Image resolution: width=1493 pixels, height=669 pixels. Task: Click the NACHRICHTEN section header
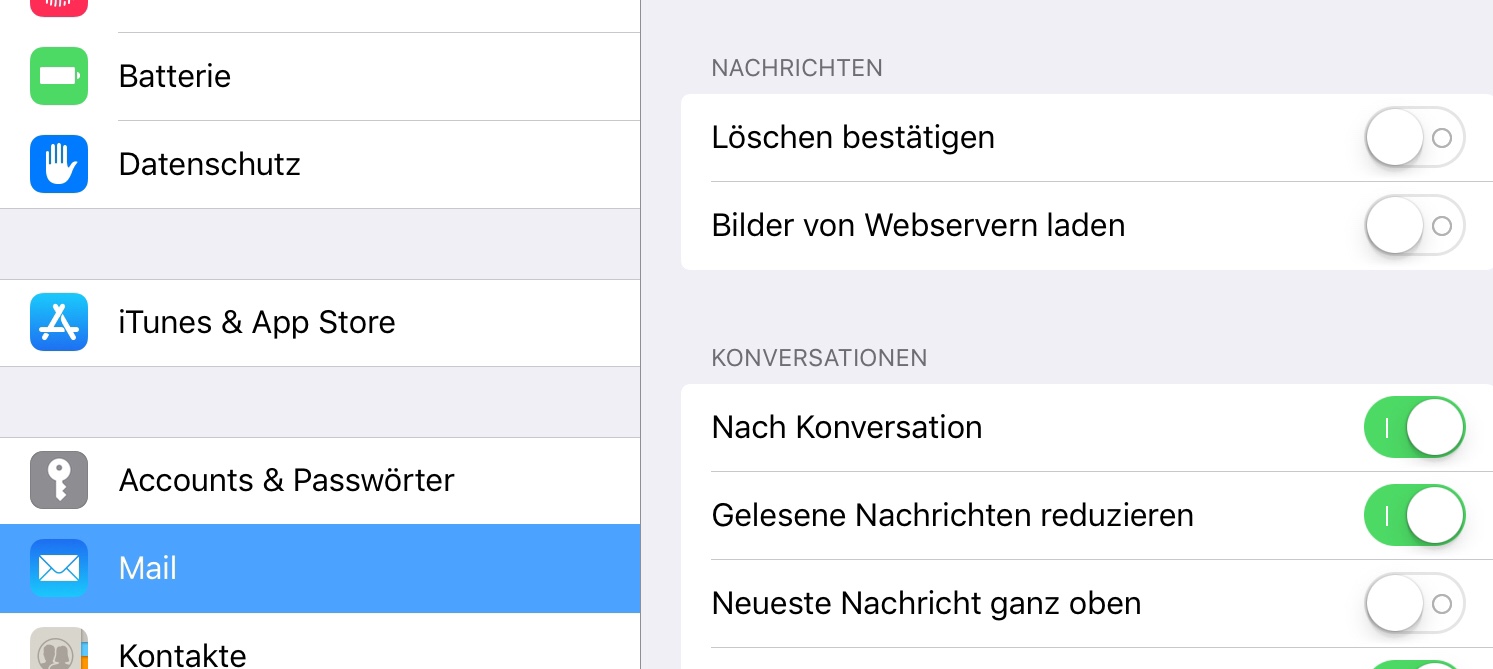pos(797,68)
